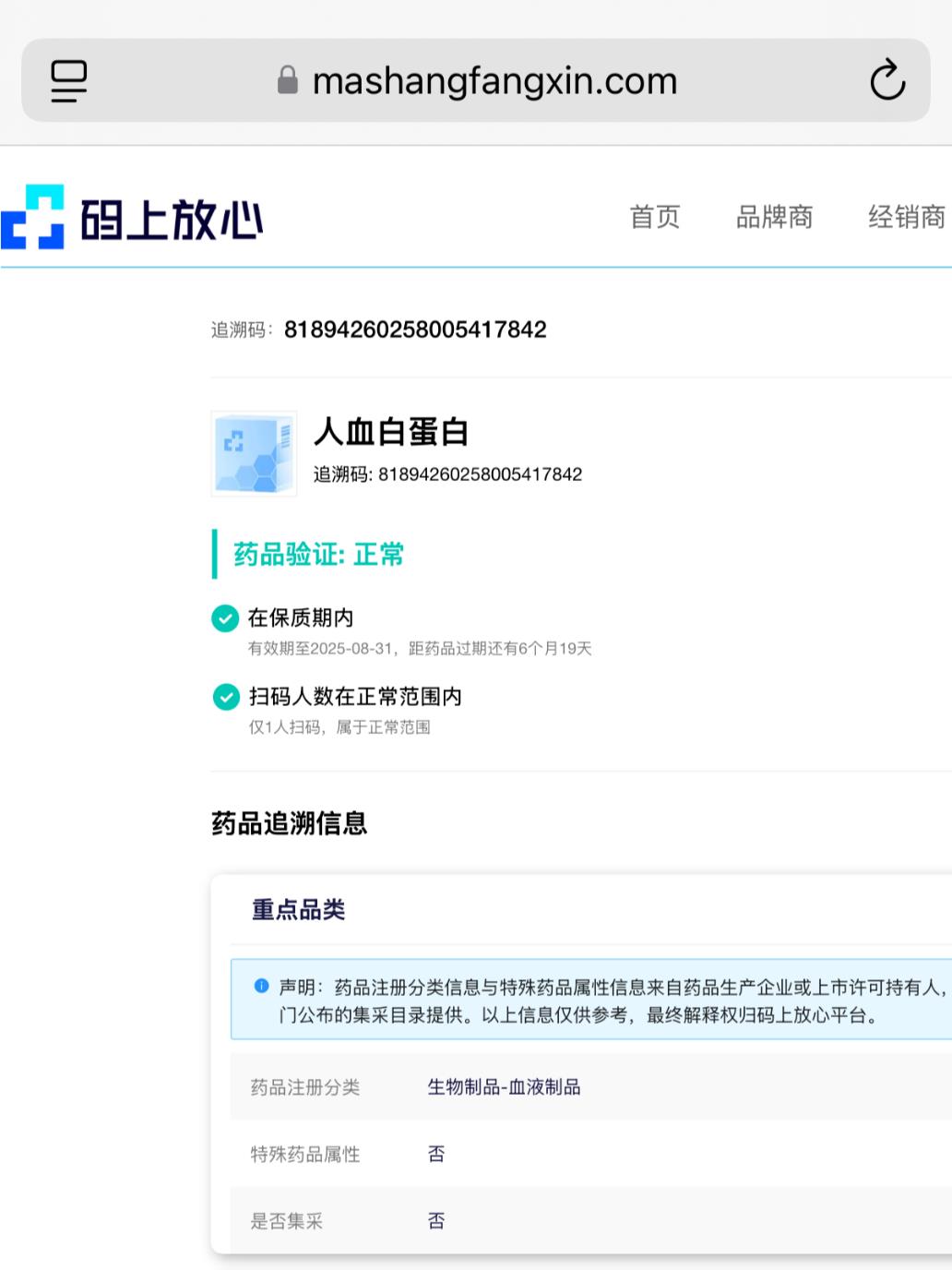Click the 码上放心 brand name text
The width and height of the screenshot is (952, 1270).
[172, 220]
